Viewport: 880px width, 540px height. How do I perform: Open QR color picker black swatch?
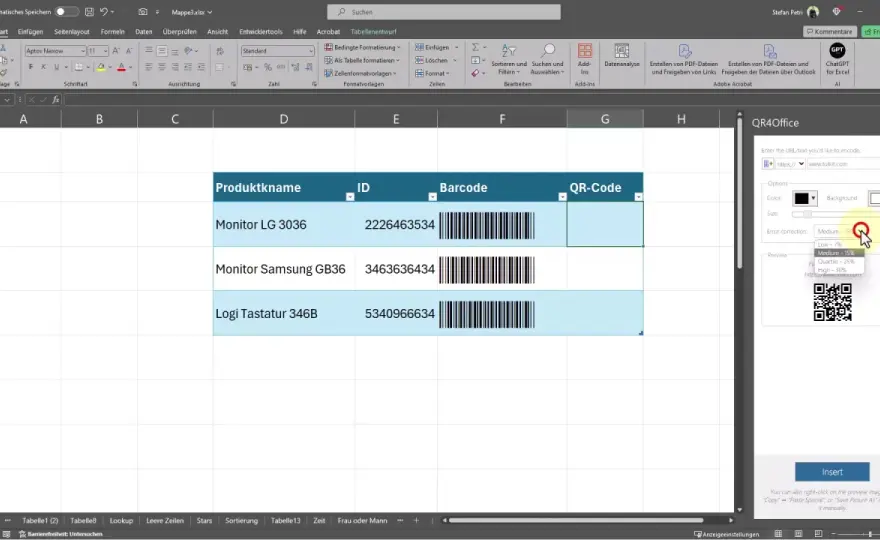coord(804,198)
